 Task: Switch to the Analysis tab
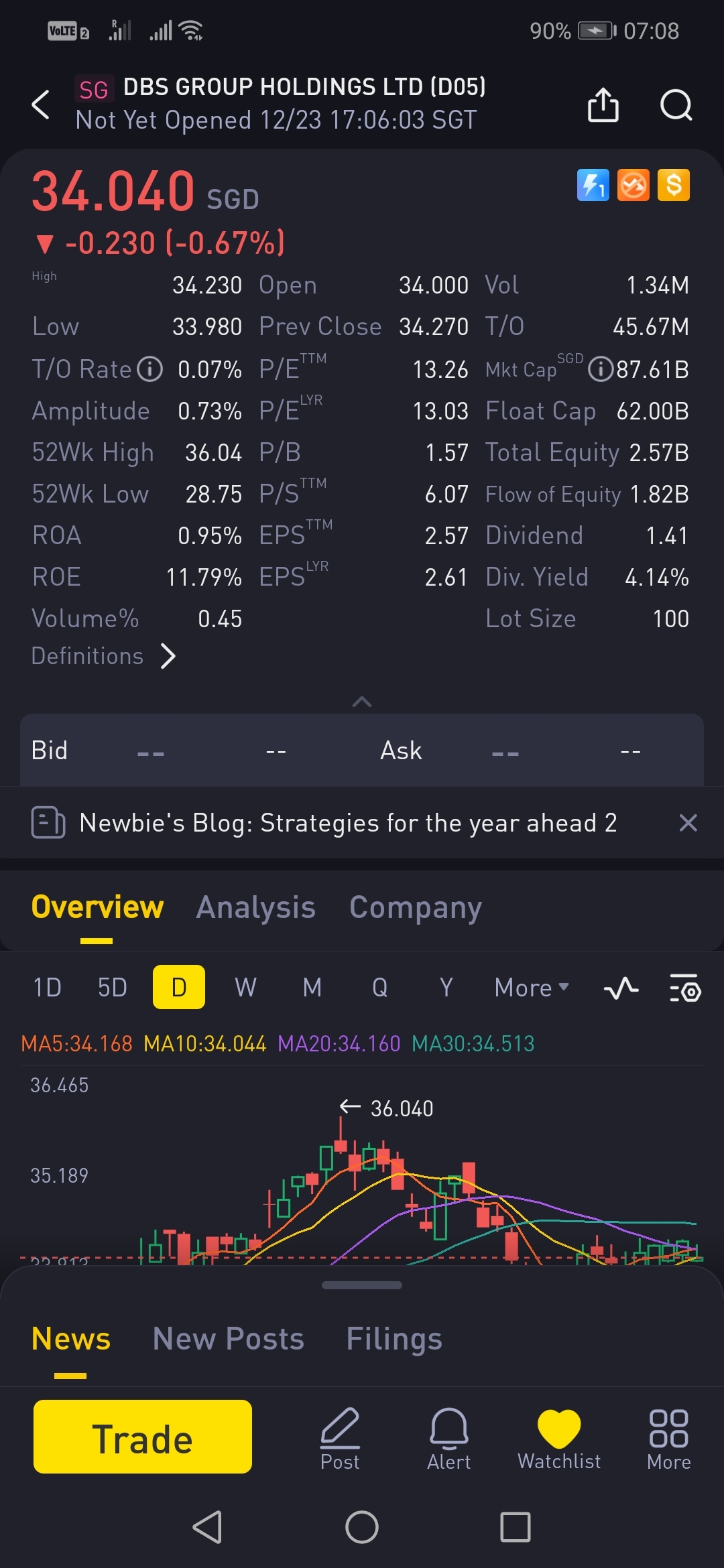(x=255, y=907)
